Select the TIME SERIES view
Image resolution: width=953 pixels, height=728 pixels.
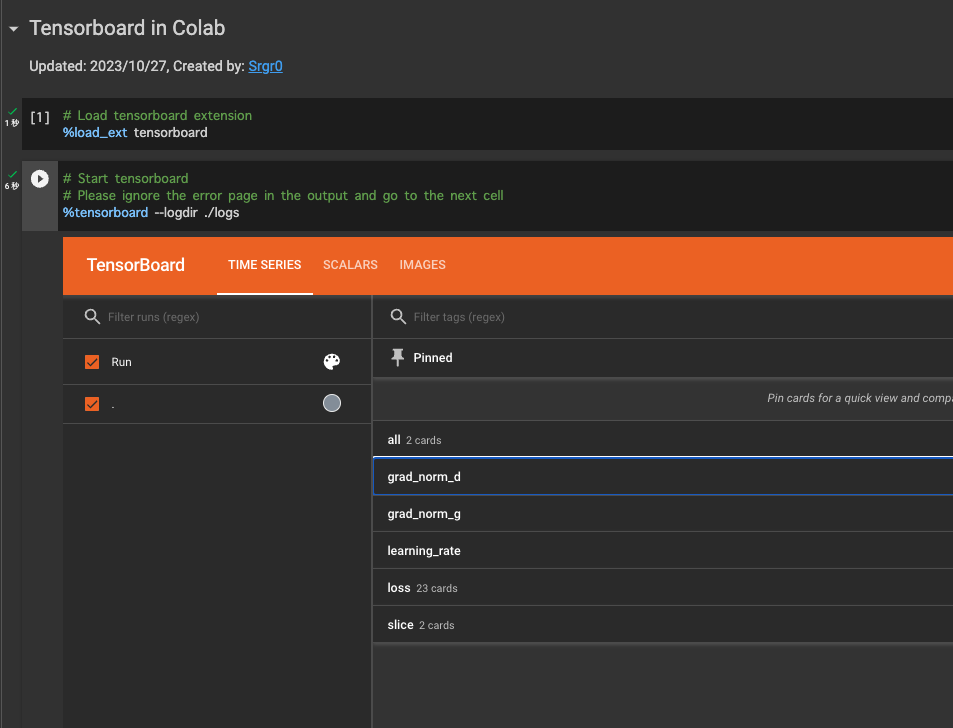click(264, 265)
